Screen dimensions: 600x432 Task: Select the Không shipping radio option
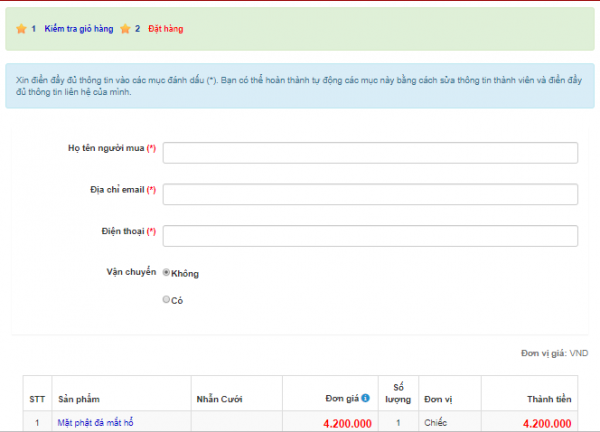tap(166, 272)
